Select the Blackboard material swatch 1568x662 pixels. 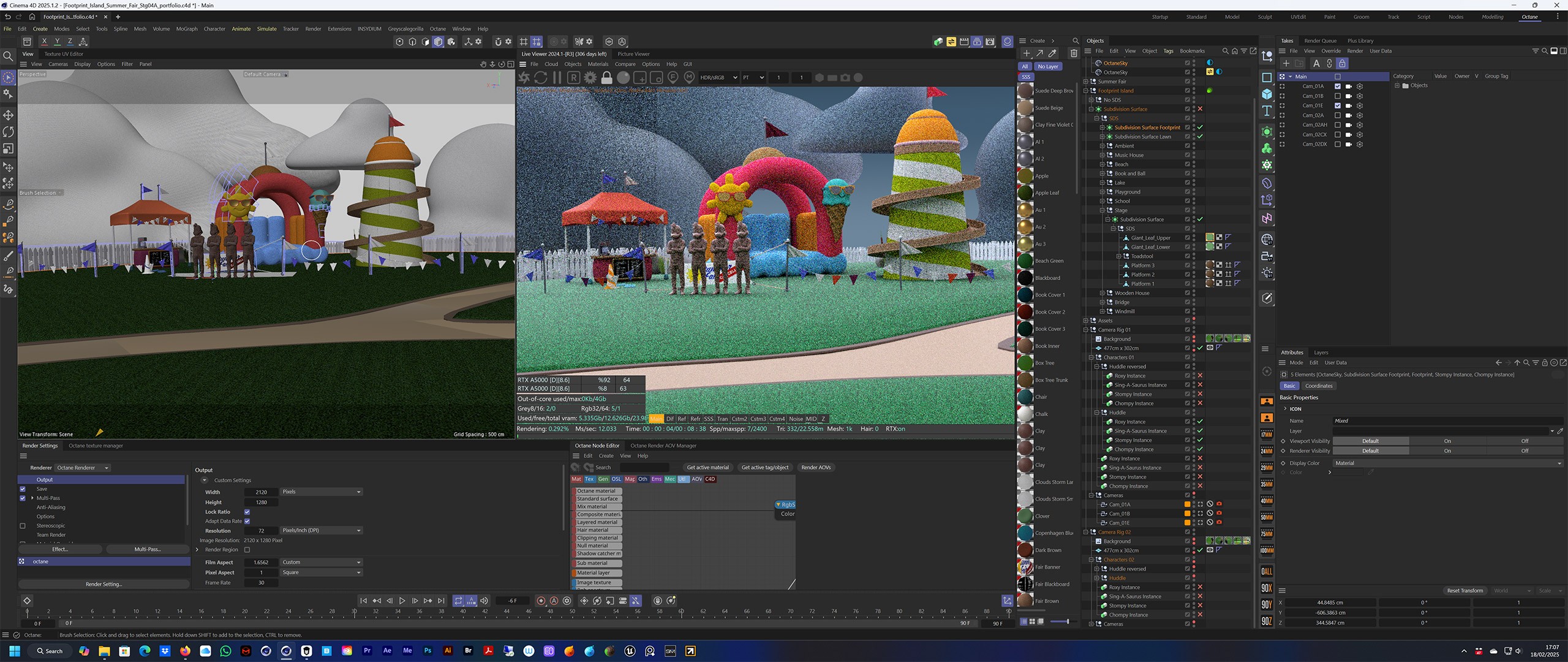[1025, 278]
